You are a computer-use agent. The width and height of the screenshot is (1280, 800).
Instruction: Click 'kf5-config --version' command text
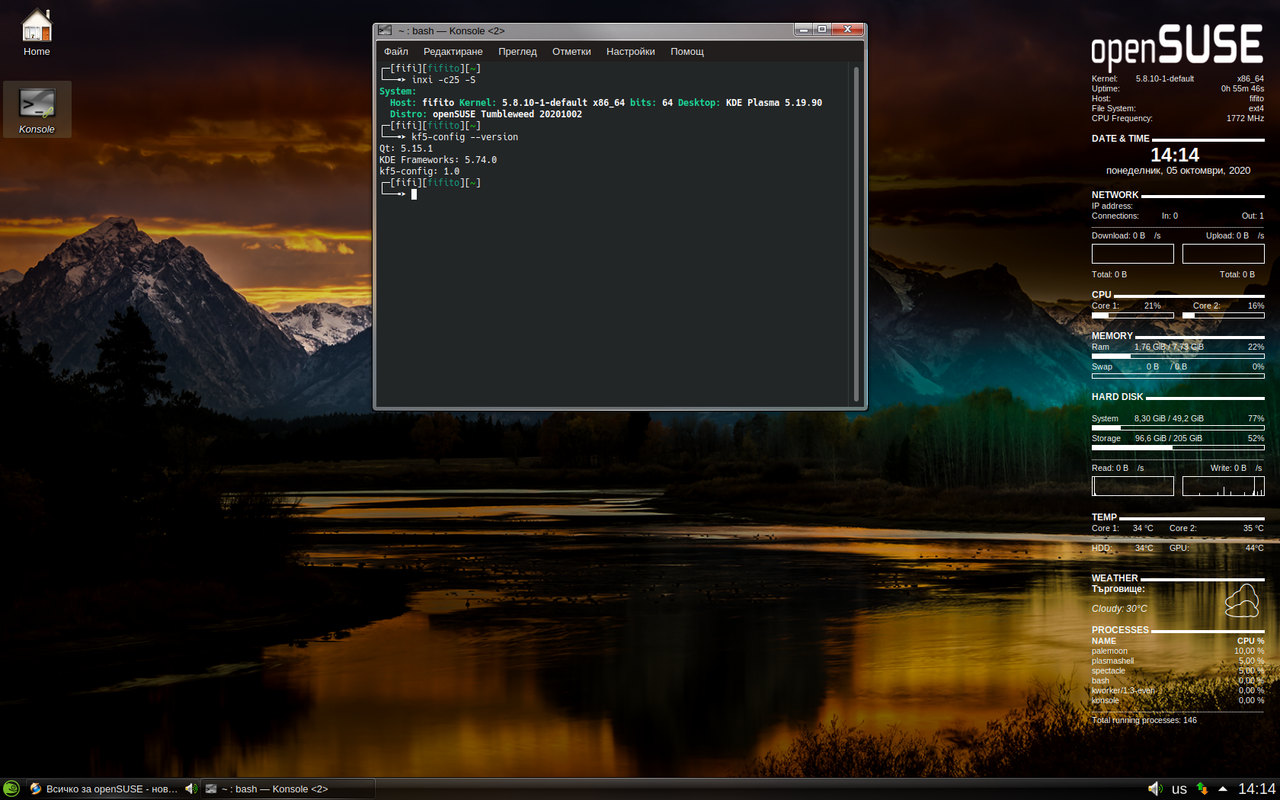(464, 137)
